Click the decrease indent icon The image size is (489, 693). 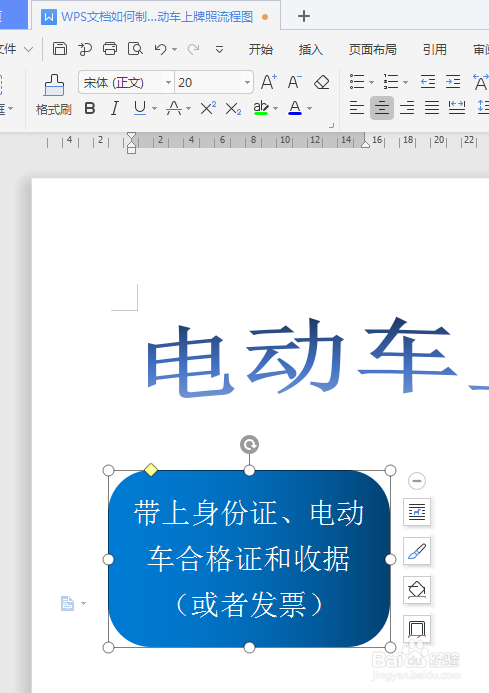(428, 82)
